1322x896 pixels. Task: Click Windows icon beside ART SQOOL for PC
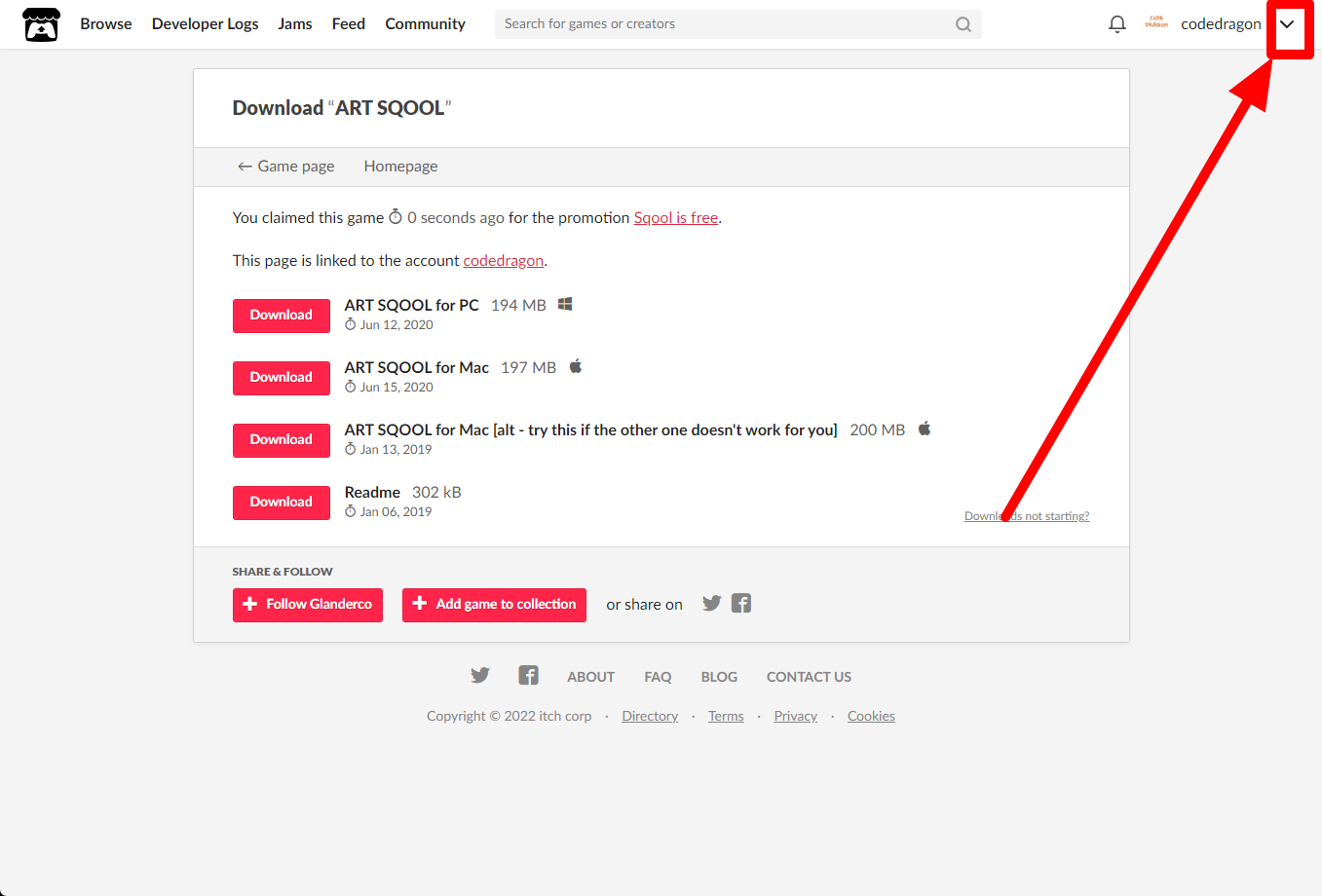[x=565, y=304]
